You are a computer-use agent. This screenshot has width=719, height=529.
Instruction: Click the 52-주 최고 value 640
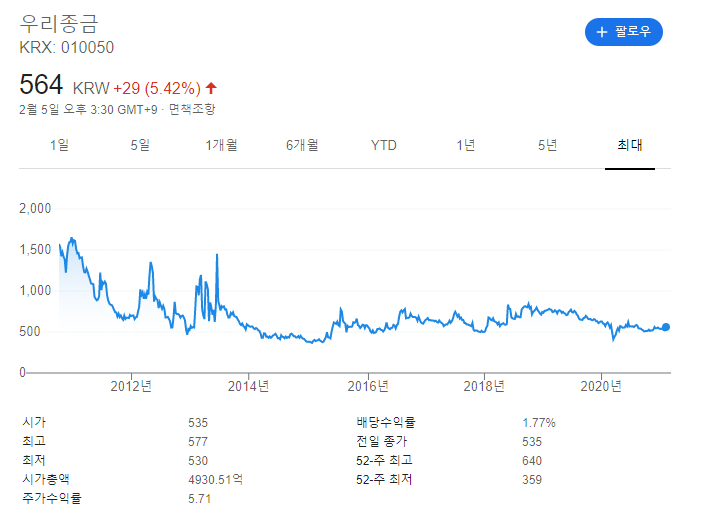[x=532, y=460]
